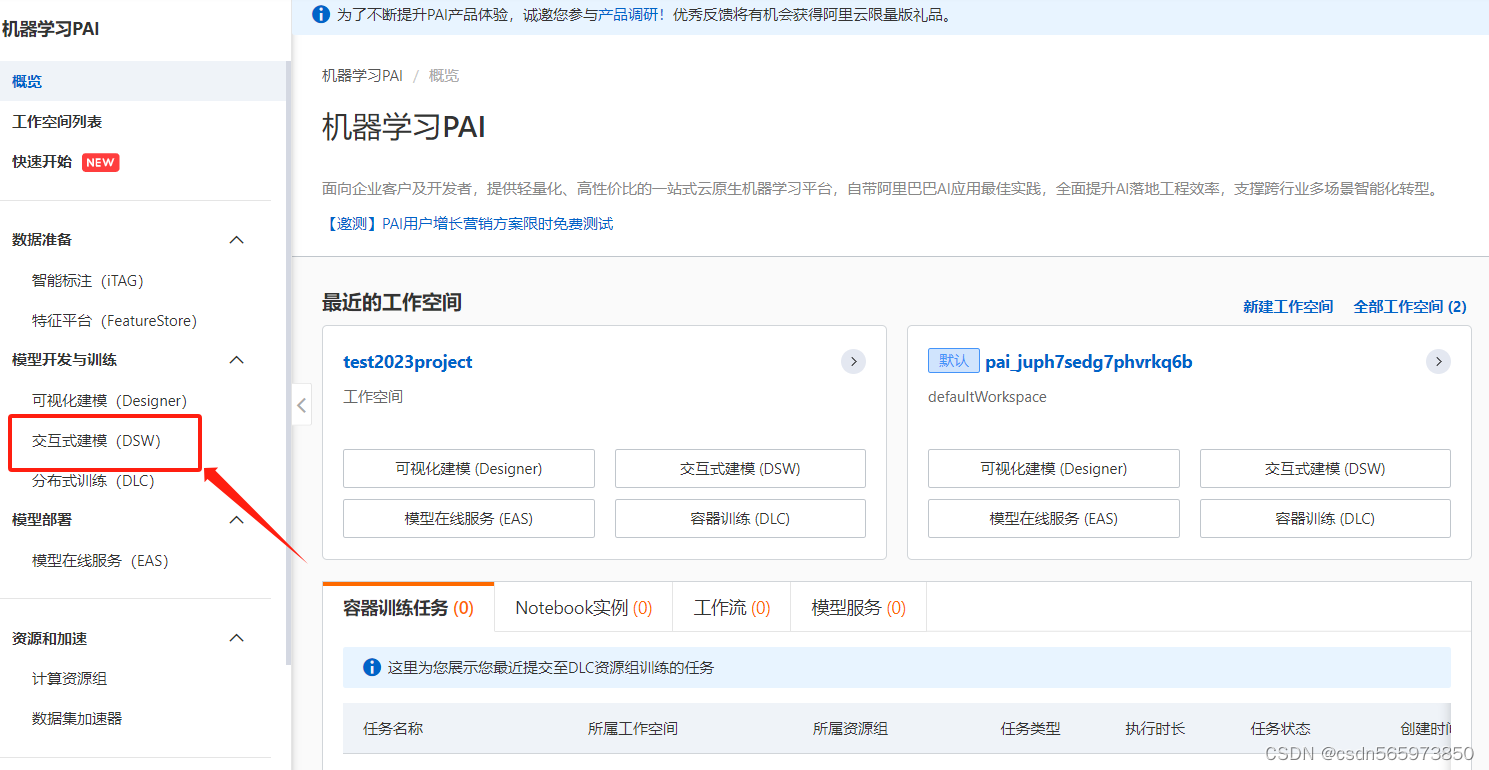The height and width of the screenshot is (770, 1489).
Task: Click 可视化建模 (Designer) button in pai_juph7sedg7phvrkq6b card
Action: click(1054, 468)
